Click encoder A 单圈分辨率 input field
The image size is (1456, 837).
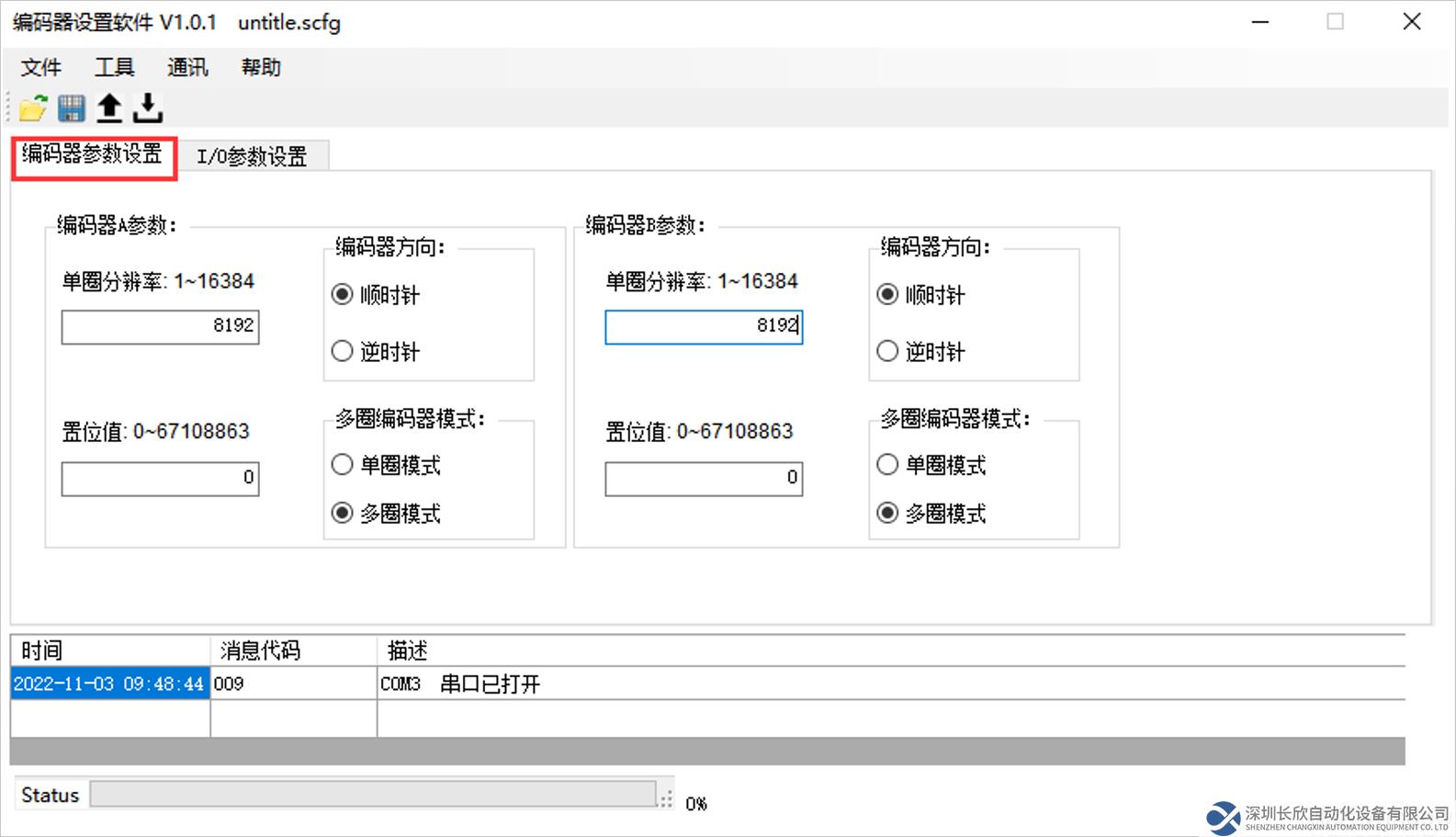tap(160, 326)
